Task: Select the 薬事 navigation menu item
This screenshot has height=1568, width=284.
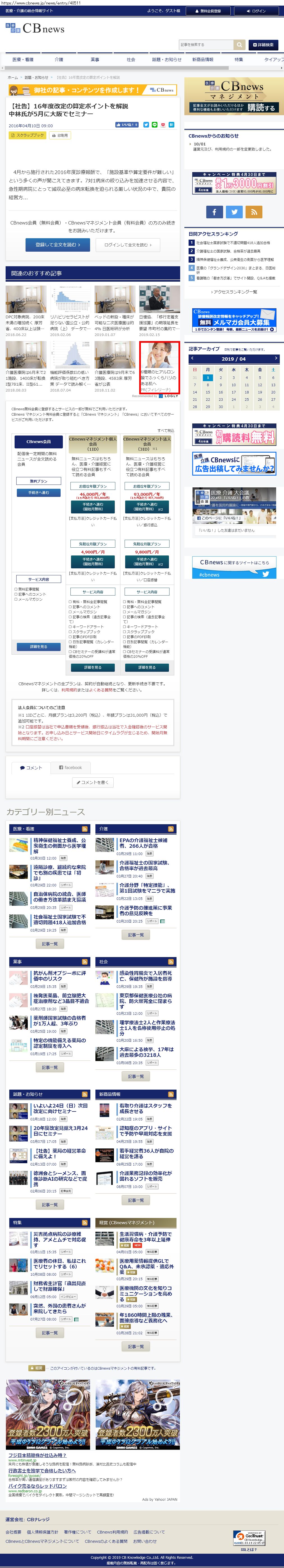Action: (95, 60)
